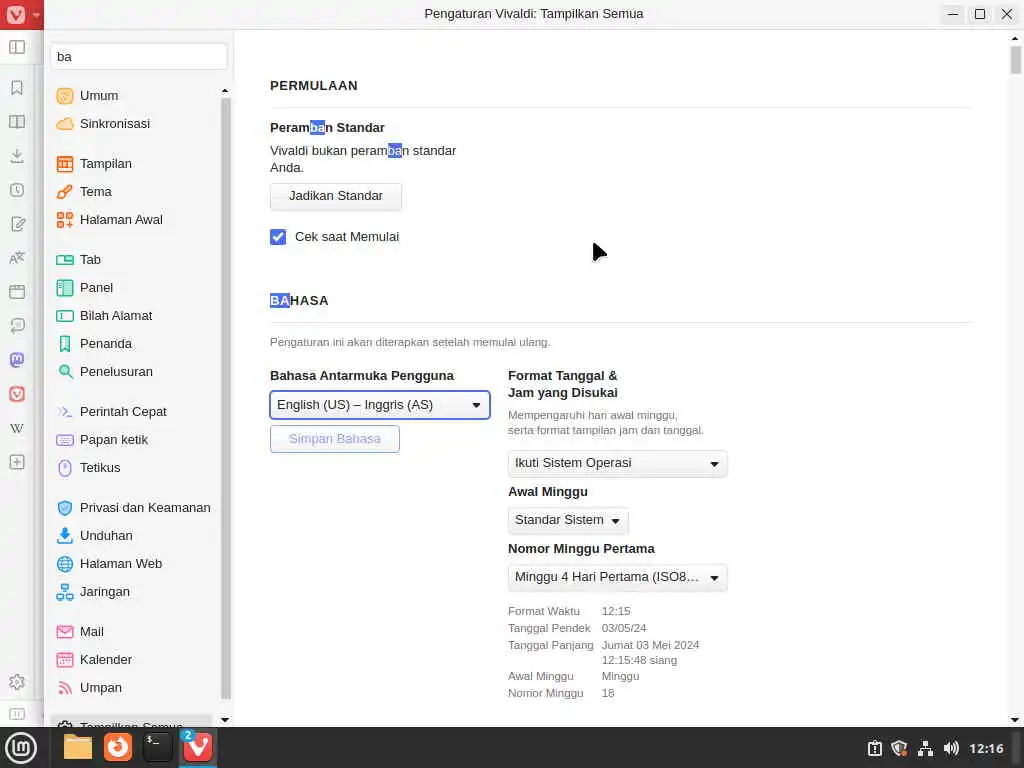Open the Reading List panel icon
The image size is (1024, 768).
pos(17,121)
